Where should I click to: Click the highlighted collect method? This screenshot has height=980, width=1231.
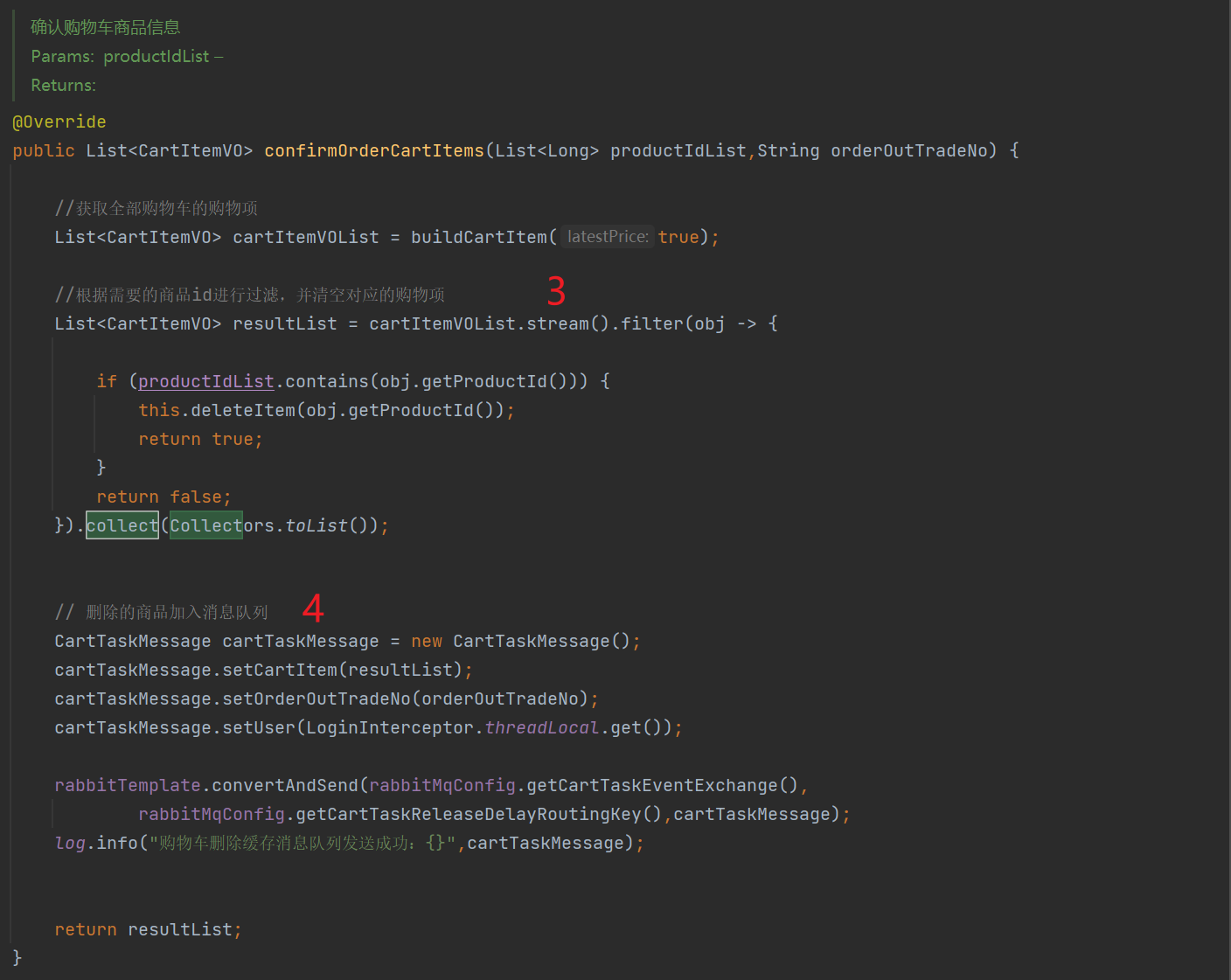(122, 525)
